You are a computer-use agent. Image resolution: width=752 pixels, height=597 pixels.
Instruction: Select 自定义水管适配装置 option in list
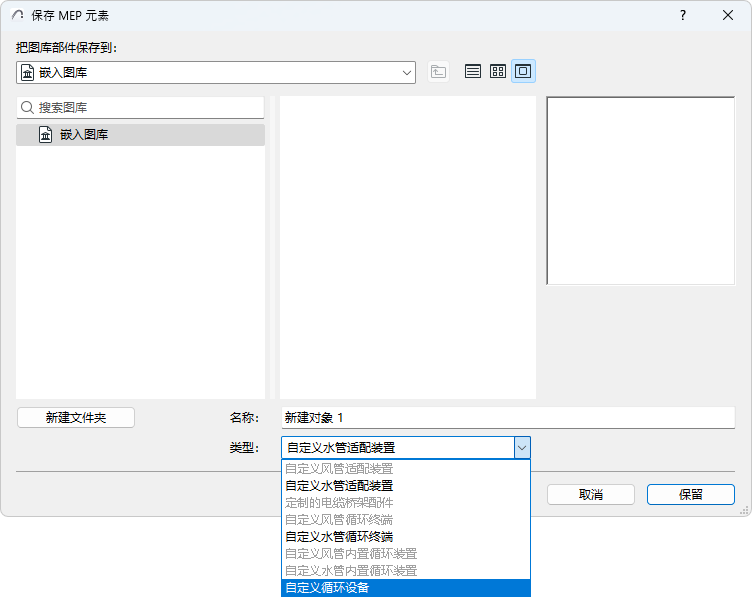406,486
